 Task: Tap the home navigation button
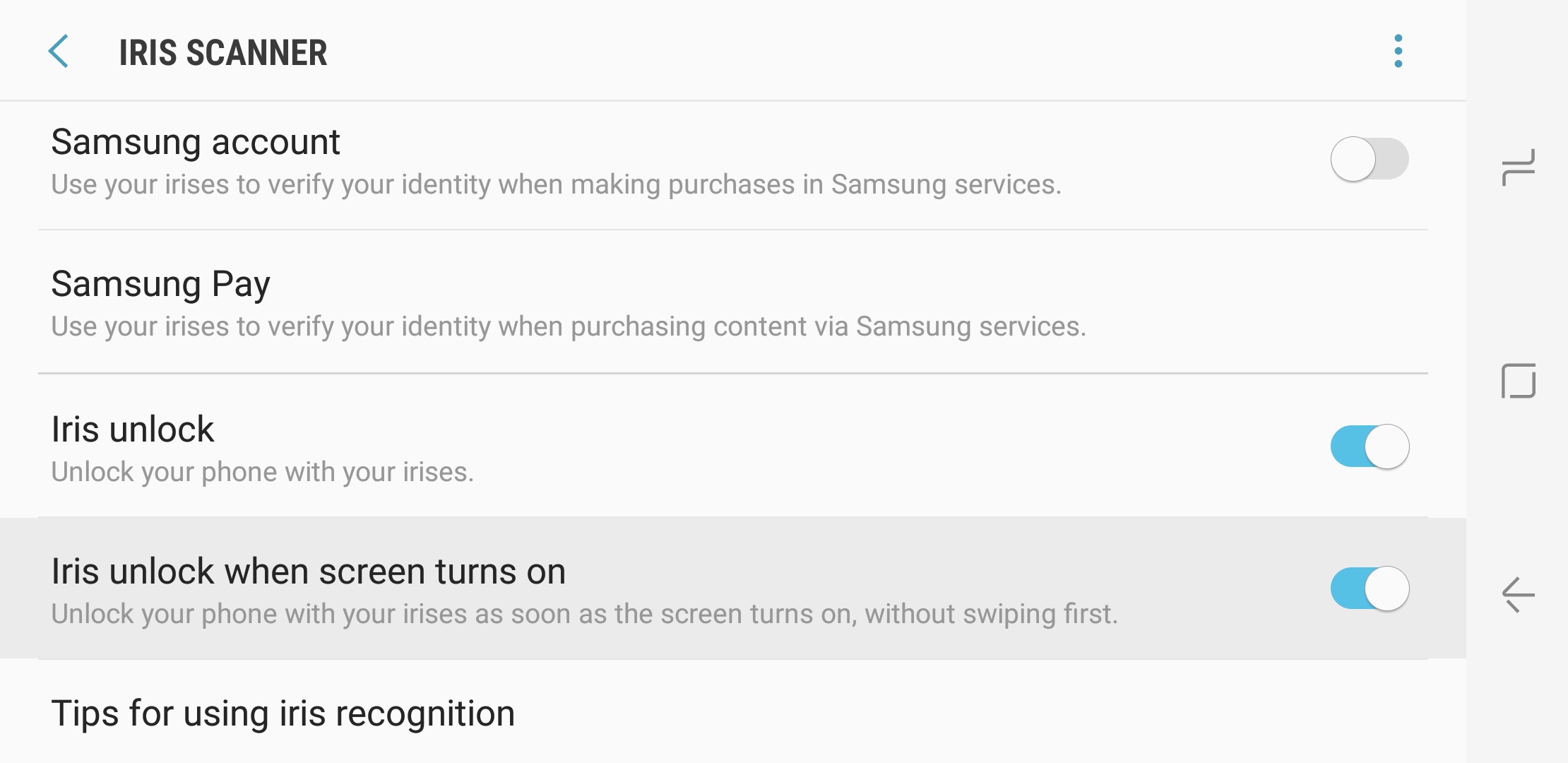(1519, 381)
